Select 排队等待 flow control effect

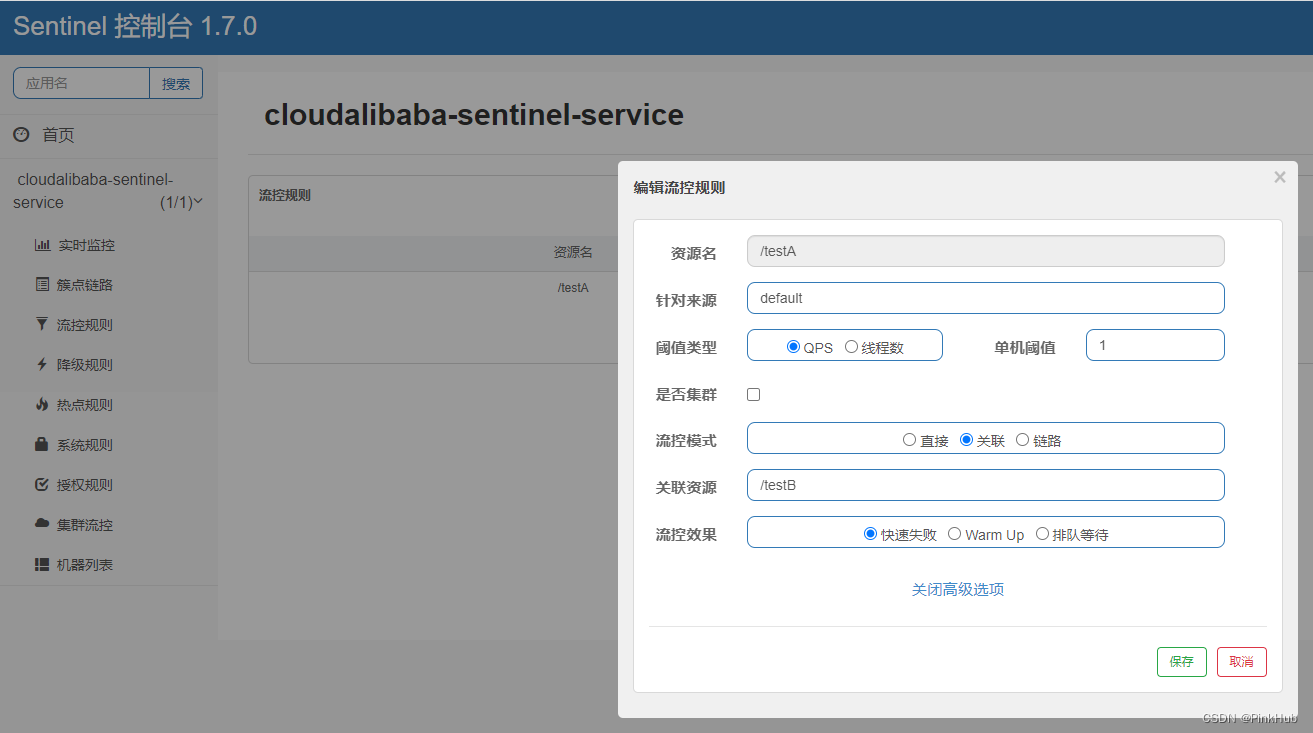tap(1043, 534)
